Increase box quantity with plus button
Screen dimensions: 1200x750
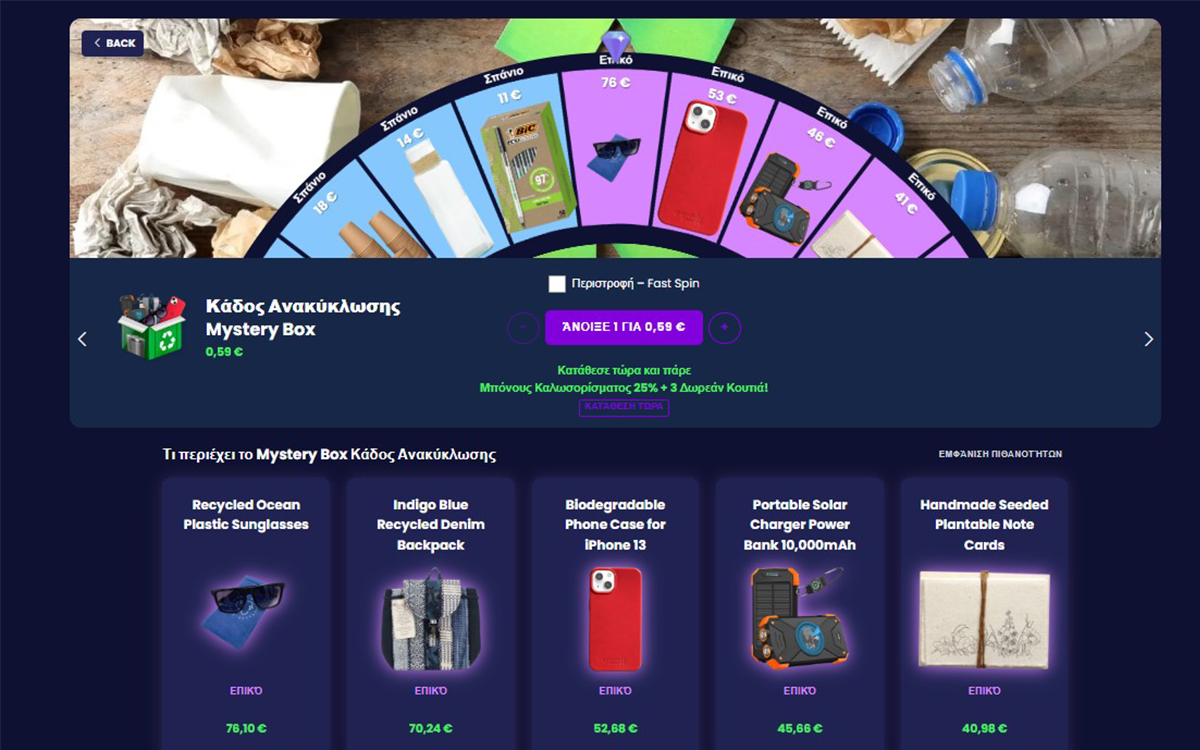point(725,327)
